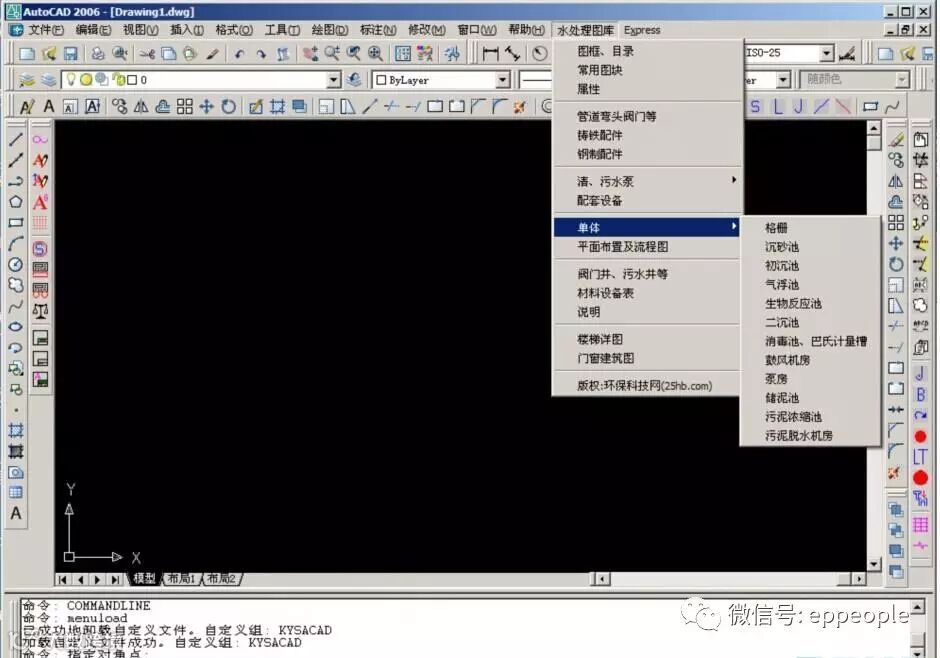Click the horizontal scrollbar right arrow
The height and width of the screenshot is (658, 940).
point(860,579)
